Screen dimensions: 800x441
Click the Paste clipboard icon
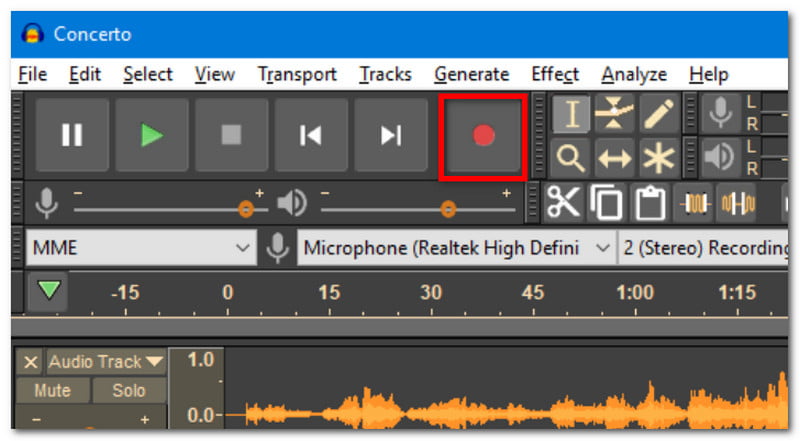pos(649,203)
